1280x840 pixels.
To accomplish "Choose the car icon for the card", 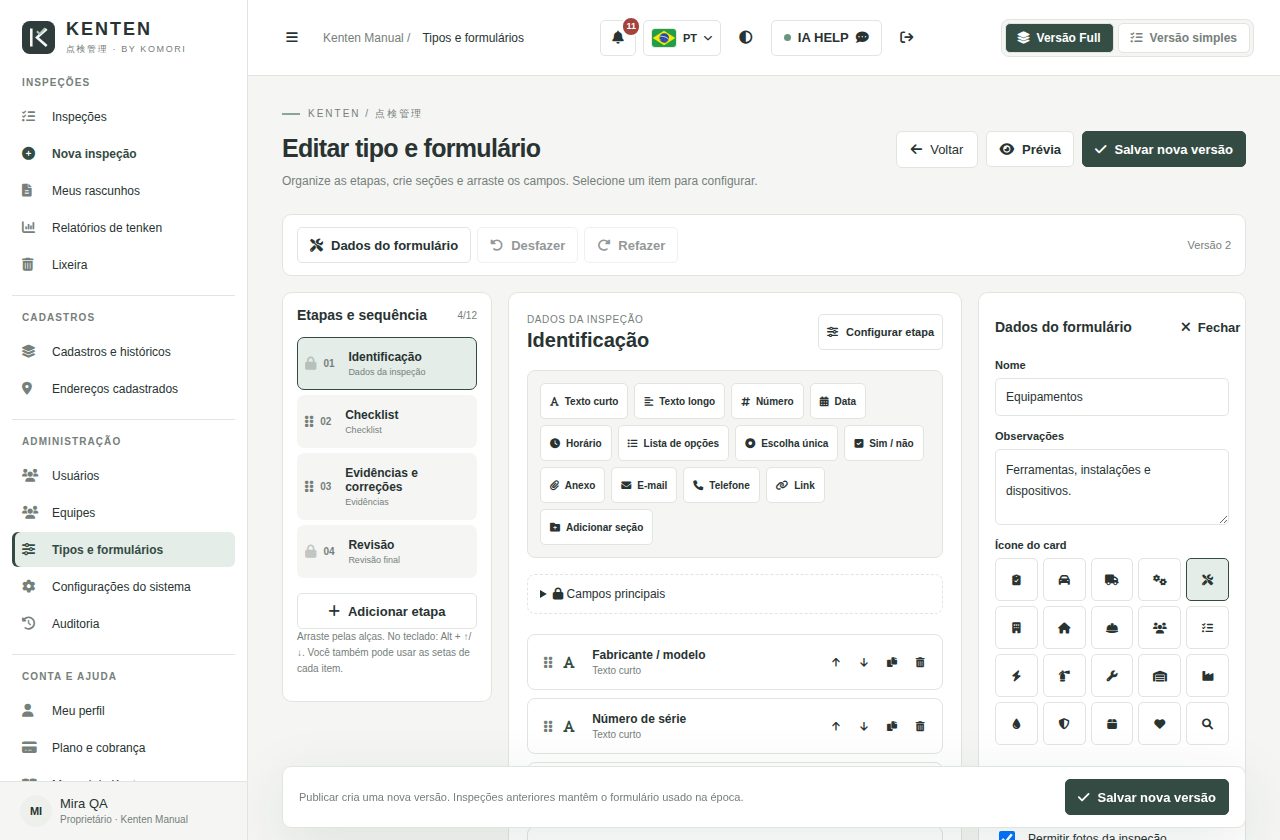I will (x=1064, y=579).
